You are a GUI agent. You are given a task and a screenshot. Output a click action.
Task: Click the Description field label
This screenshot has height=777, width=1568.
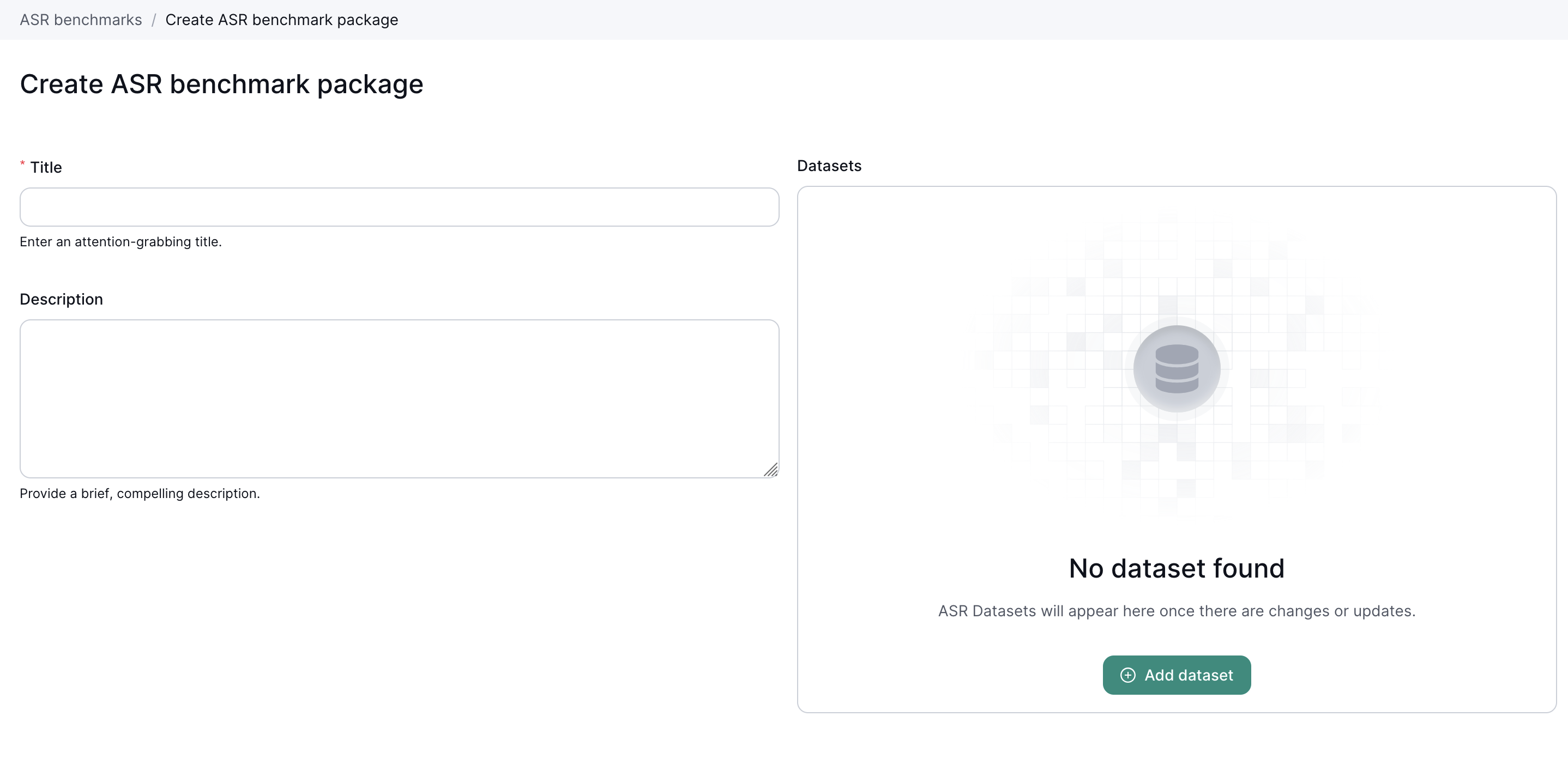tap(61, 299)
